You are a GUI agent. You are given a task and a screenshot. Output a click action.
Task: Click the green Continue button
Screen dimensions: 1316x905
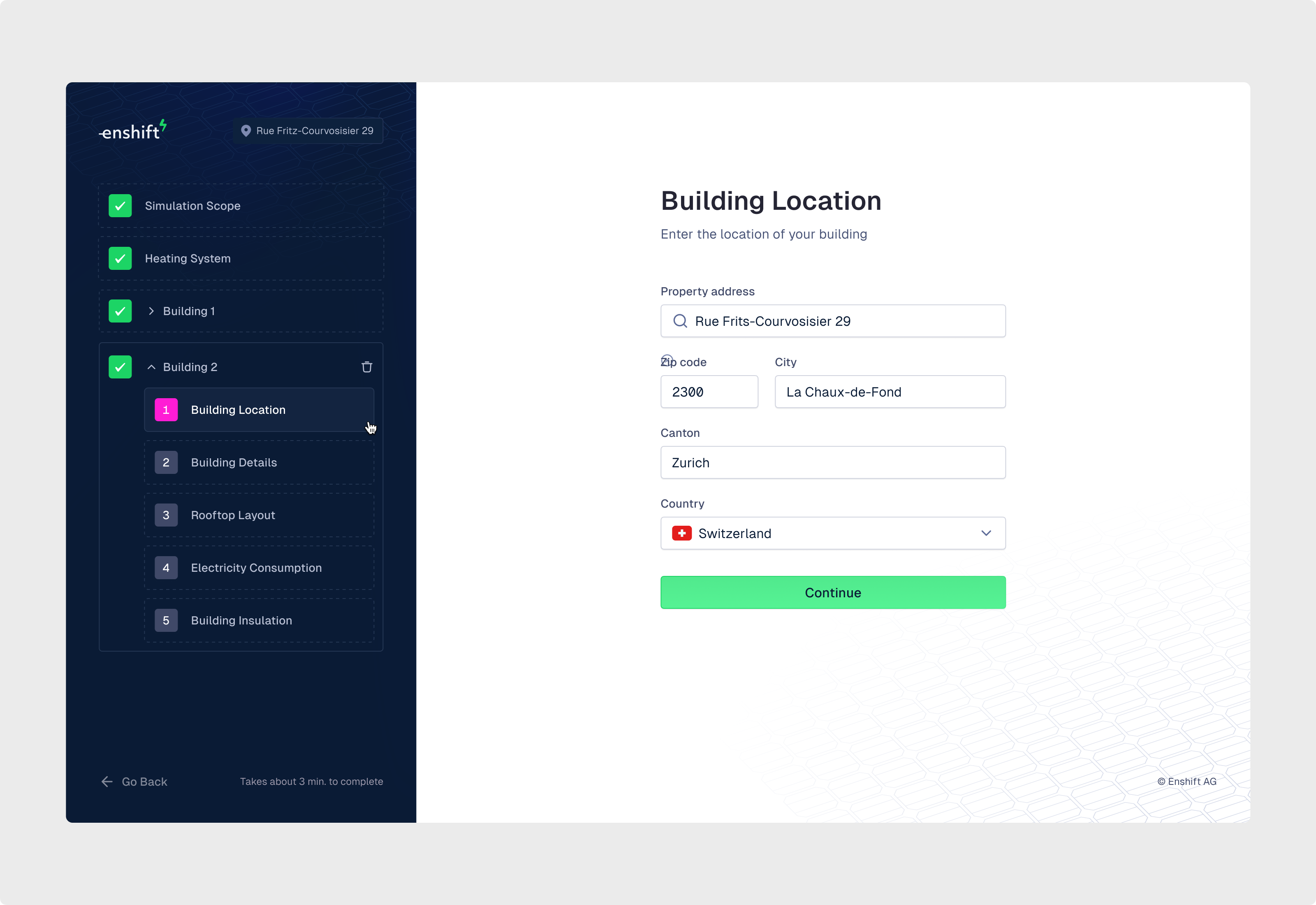pyautogui.click(x=833, y=592)
